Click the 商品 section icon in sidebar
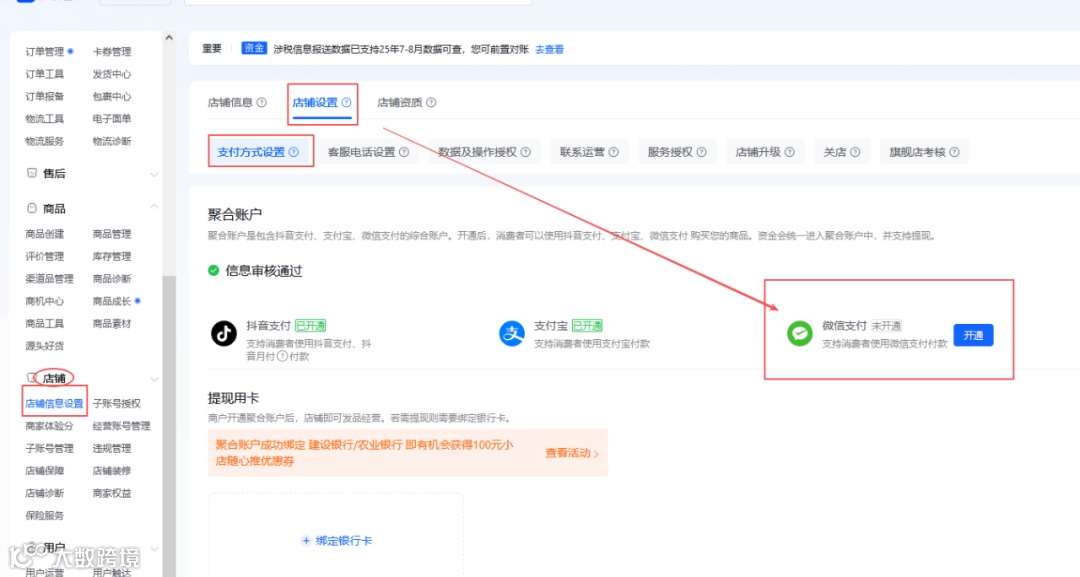 pos(32,208)
